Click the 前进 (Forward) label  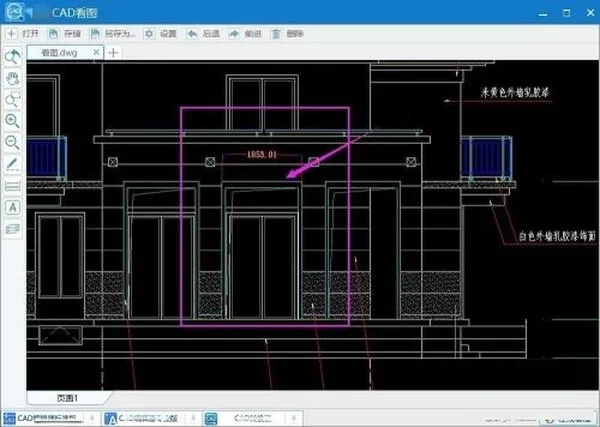253,34
